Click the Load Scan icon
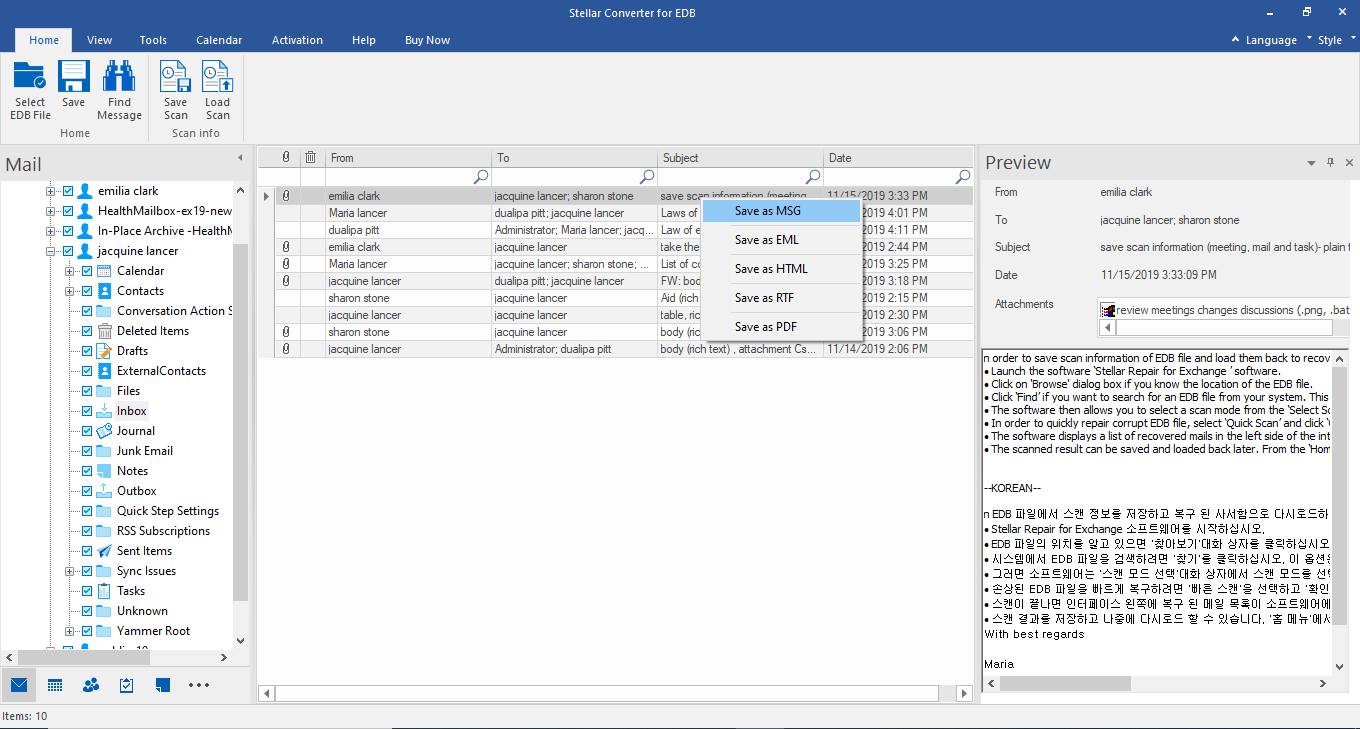This screenshot has height=729, width=1360. coord(217,76)
